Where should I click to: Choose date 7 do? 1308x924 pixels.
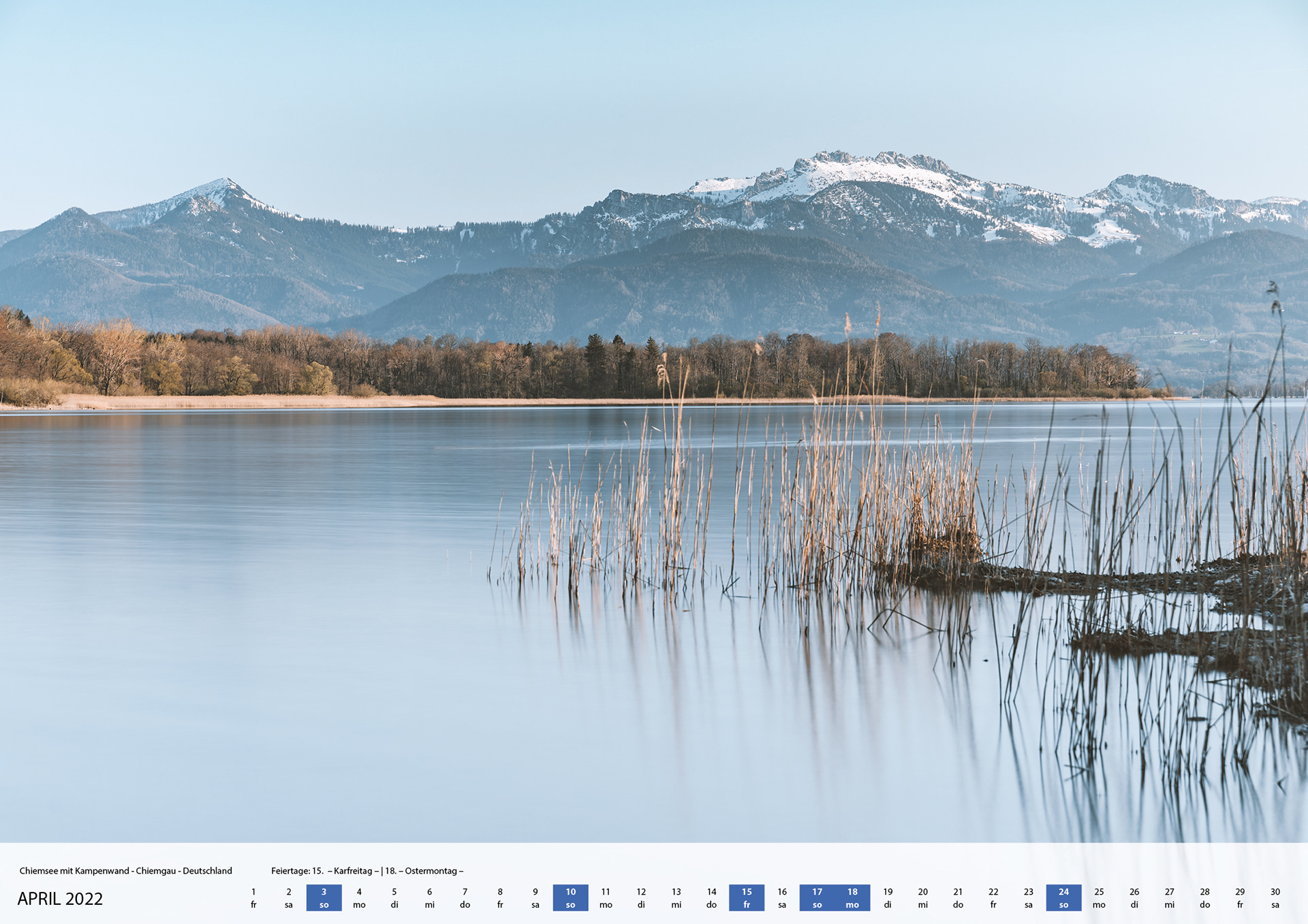pos(465,898)
